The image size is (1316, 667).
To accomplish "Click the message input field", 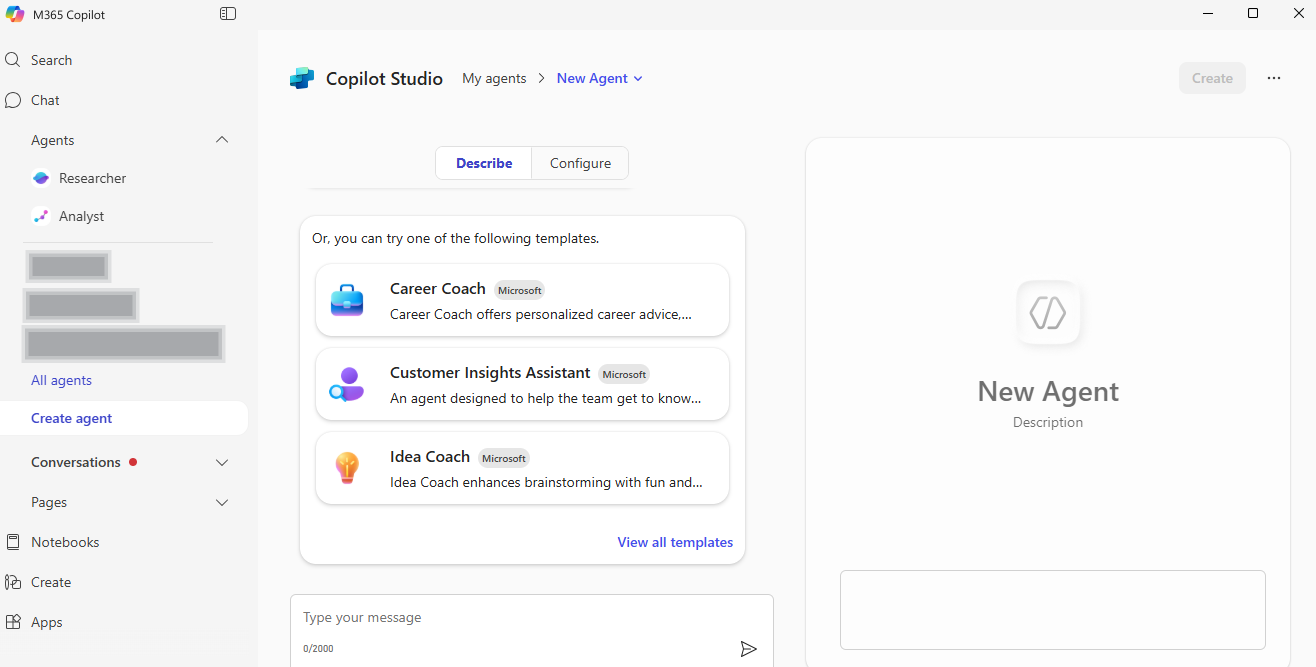I will pyautogui.click(x=520, y=617).
